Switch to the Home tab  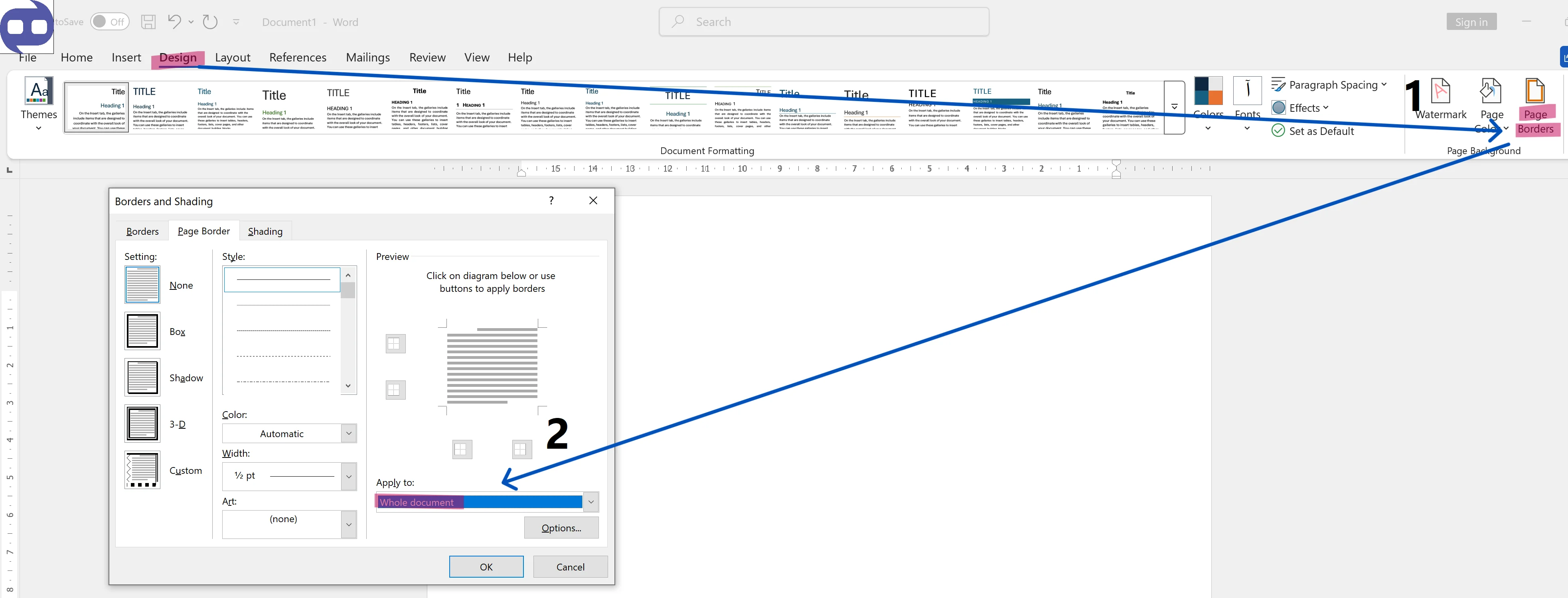77,57
